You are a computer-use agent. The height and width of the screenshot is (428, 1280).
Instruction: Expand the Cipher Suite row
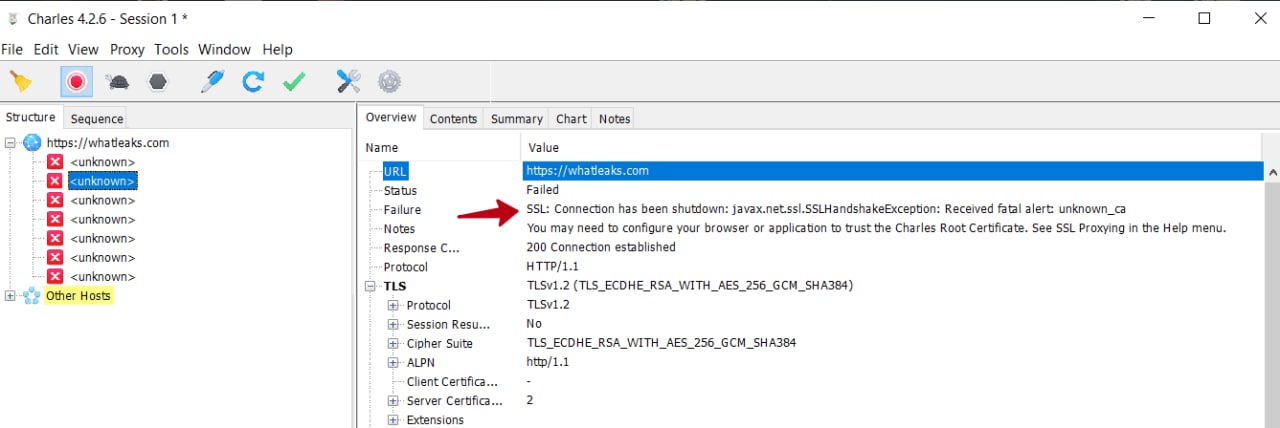[x=393, y=343]
